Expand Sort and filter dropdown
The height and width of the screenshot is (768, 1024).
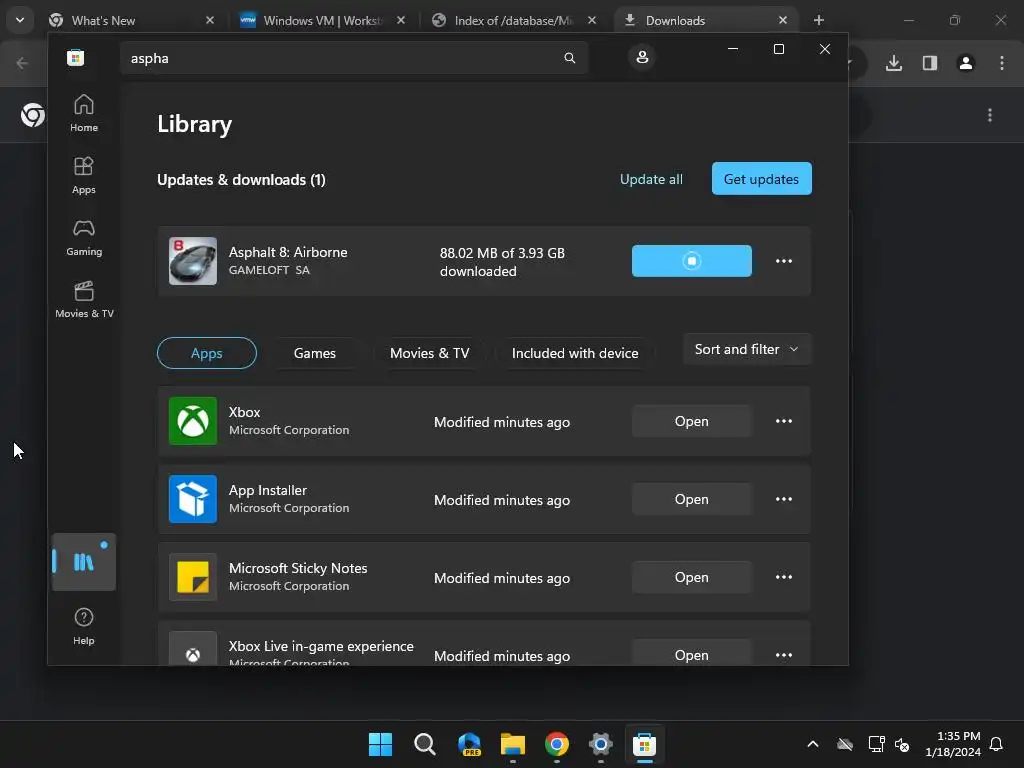(x=747, y=349)
